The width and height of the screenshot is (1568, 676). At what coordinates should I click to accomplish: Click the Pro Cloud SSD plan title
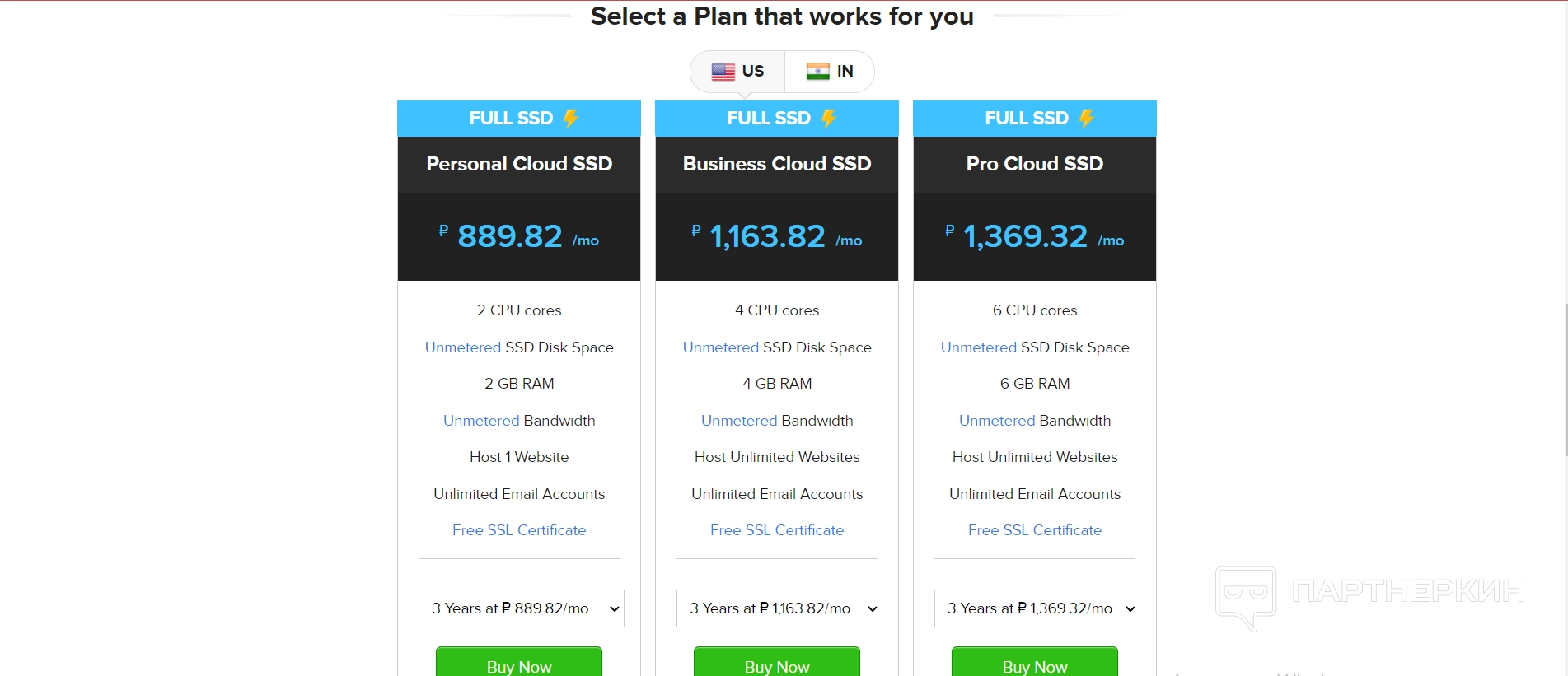coord(1035,164)
